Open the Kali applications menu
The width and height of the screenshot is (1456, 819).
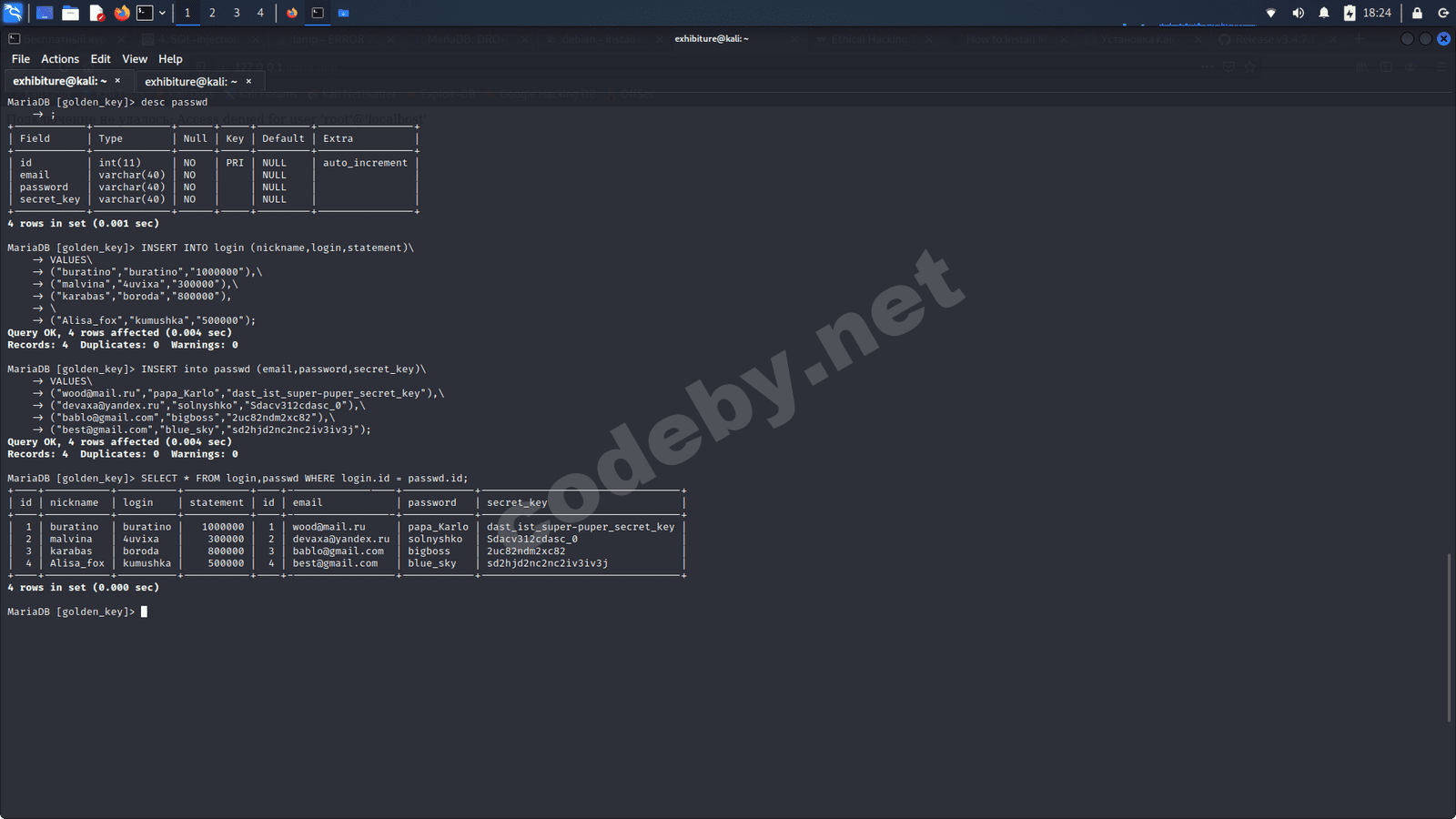pos(13,13)
